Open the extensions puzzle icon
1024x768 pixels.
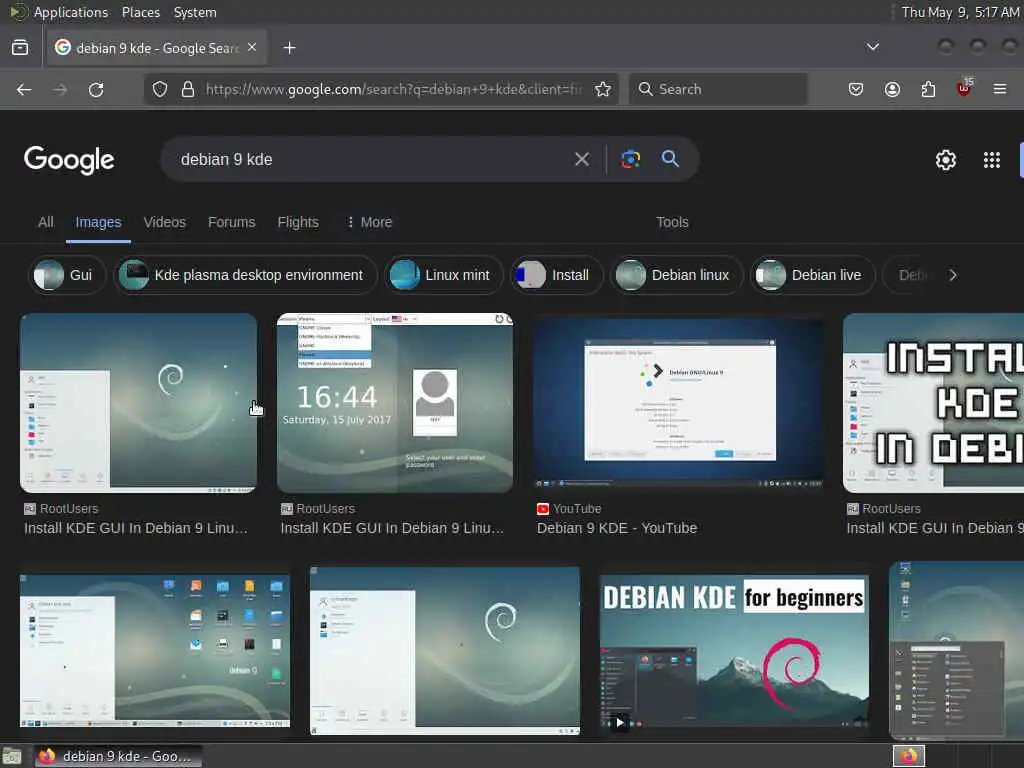coord(928,89)
